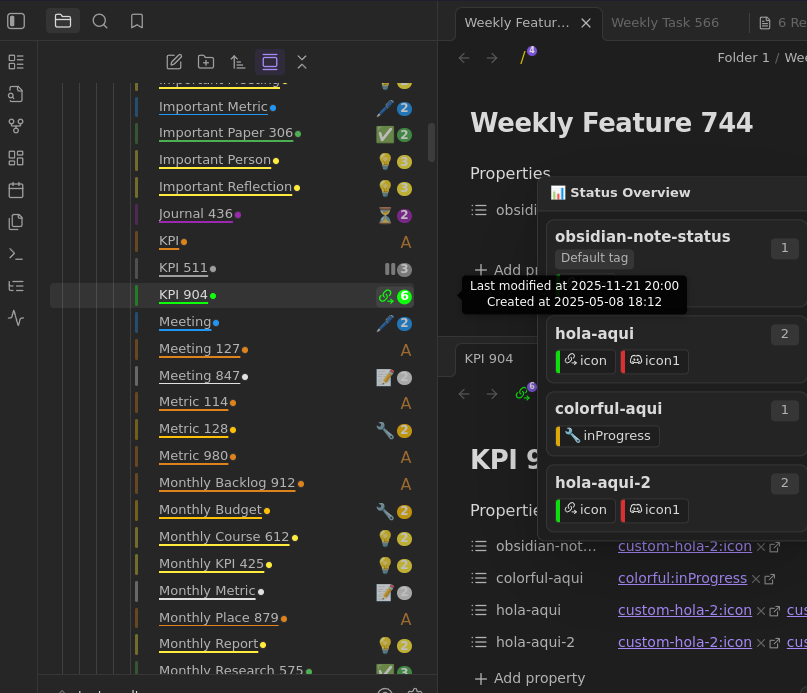Open custom-hola-2:icon link in hola-aqui row
Screen dimensions: 807x693
pos(685,610)
